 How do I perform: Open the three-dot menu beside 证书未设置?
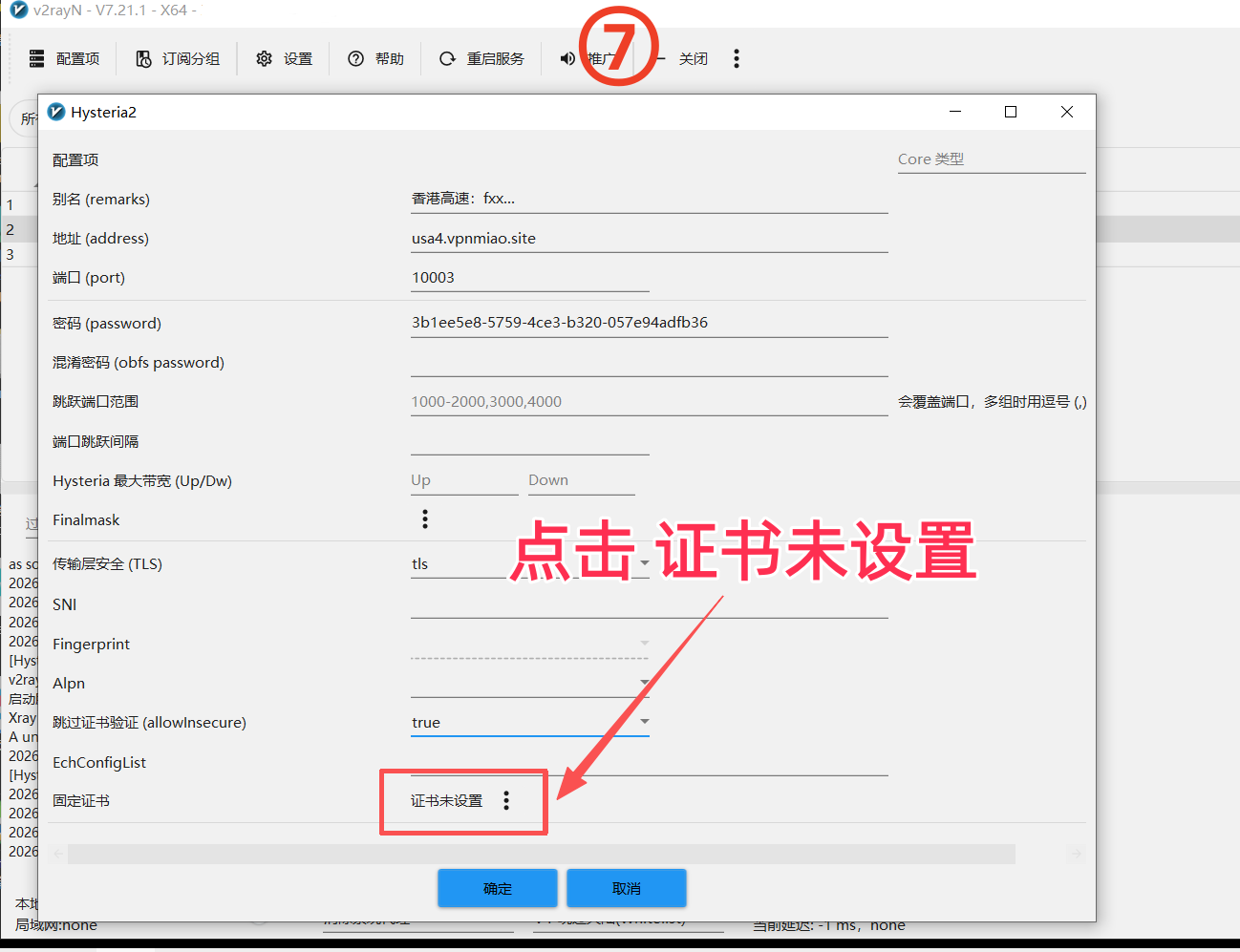click(x=506, y=801)
